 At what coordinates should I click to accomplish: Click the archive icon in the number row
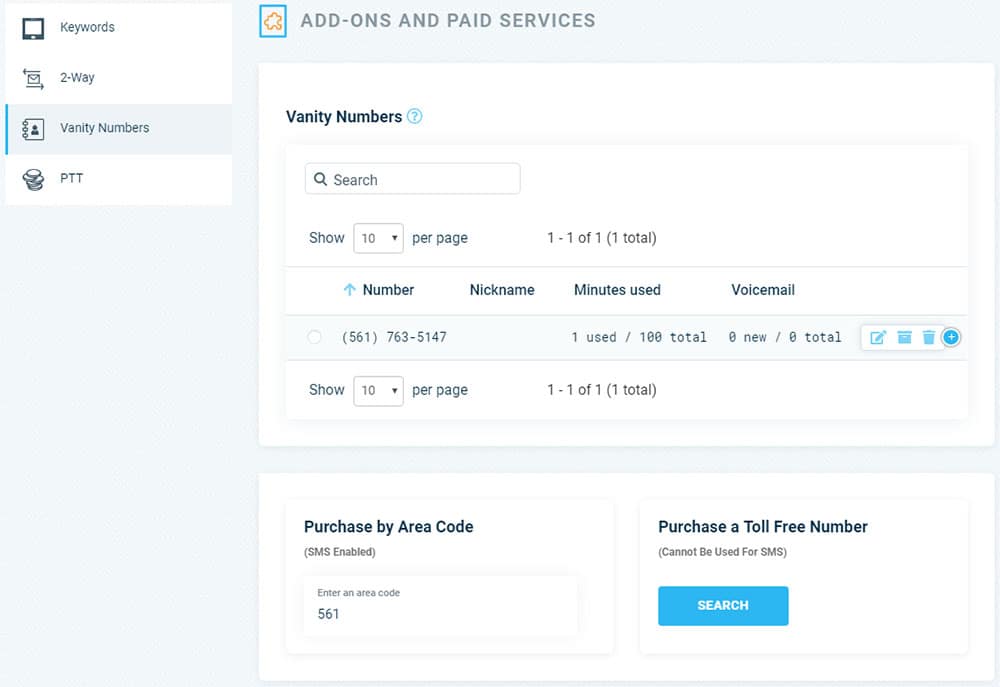[904, 337]
